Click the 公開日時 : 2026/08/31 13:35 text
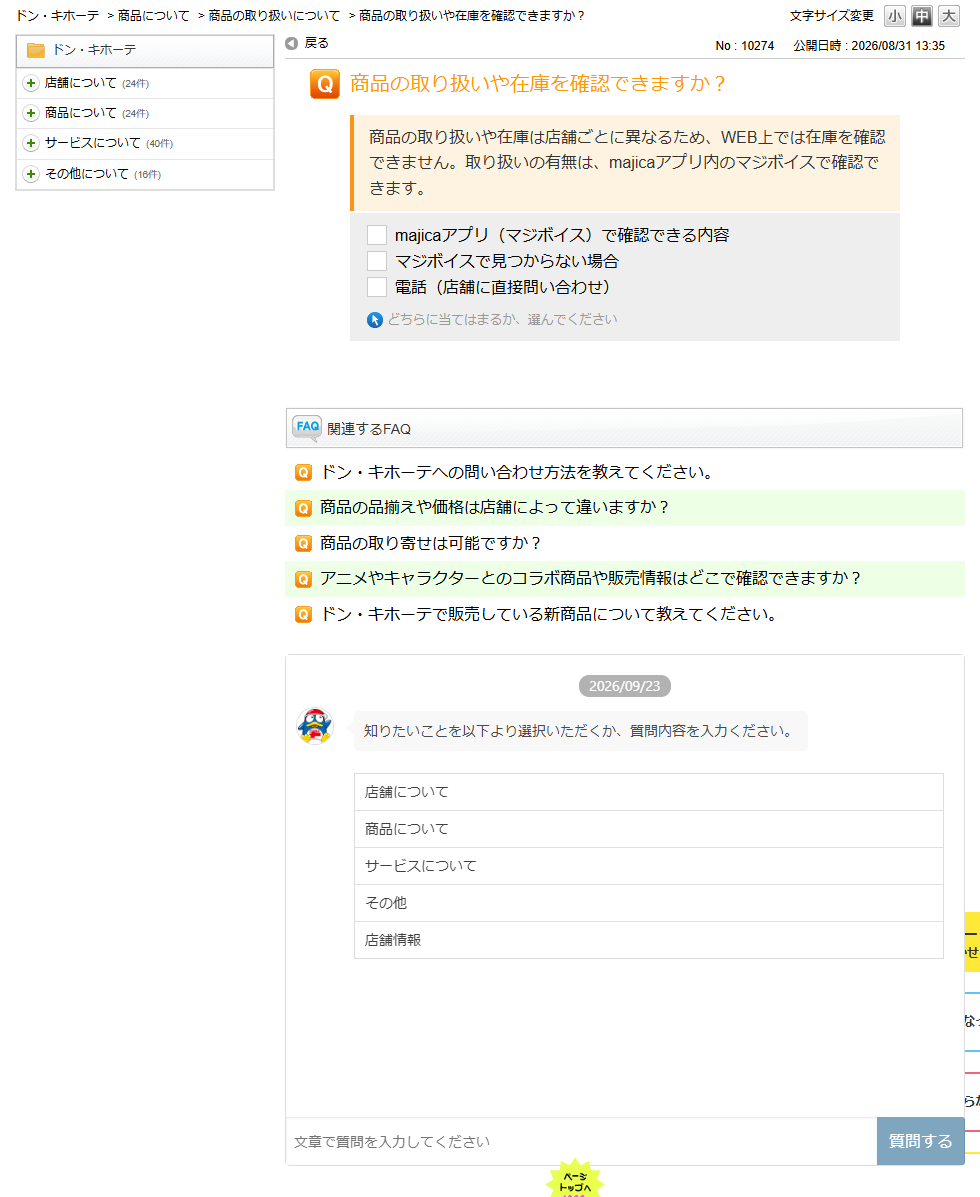Image resolution: width=980 pixels, height=1197 pixels. (x=869, y=46)
